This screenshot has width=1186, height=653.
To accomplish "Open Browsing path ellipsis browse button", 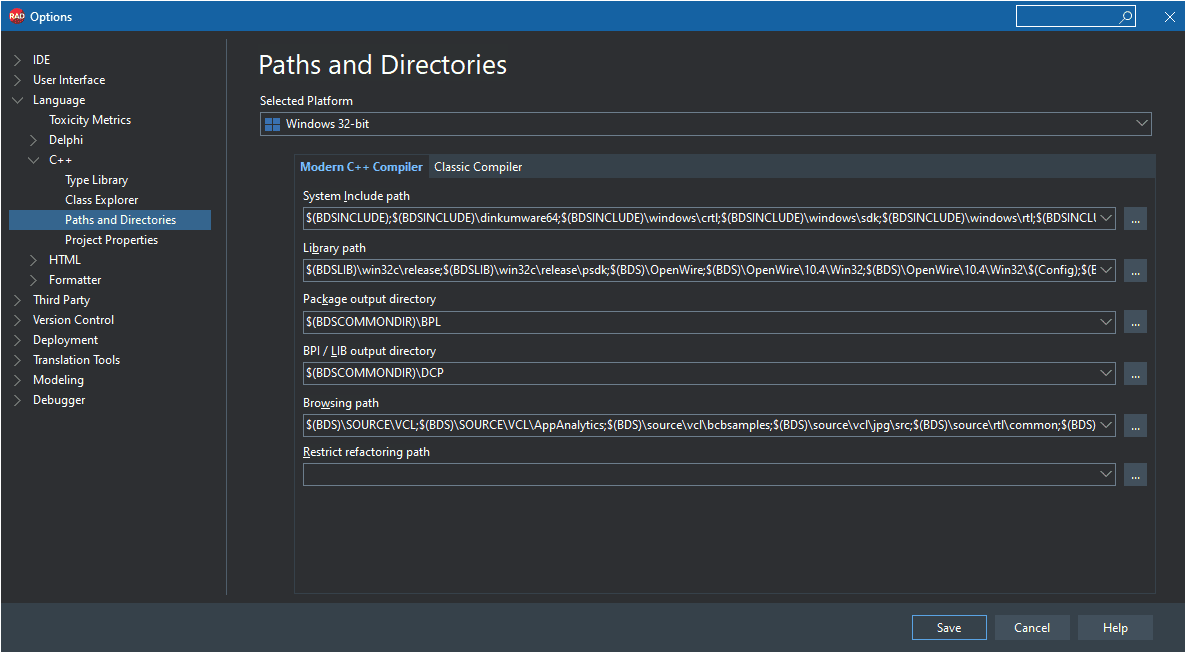I will coord(1135,425).
